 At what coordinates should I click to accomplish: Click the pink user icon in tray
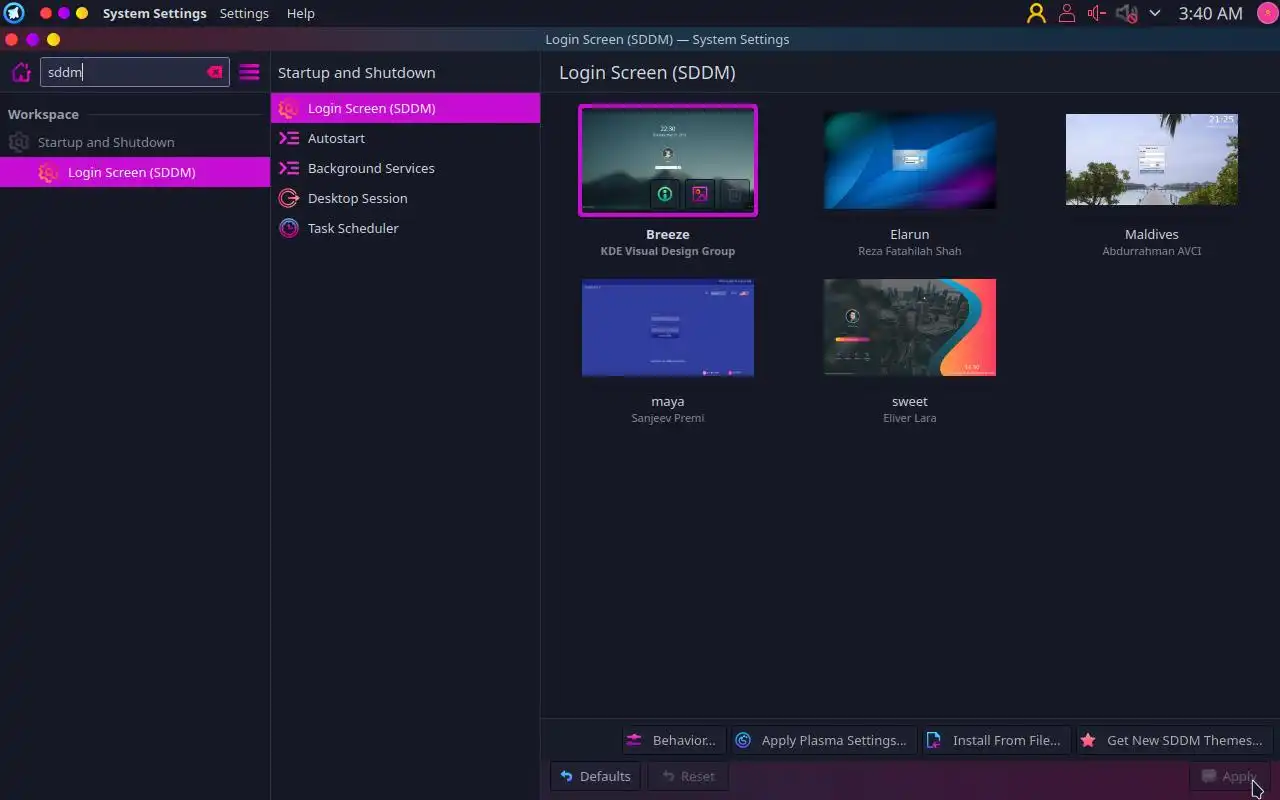coord(1067,13)
